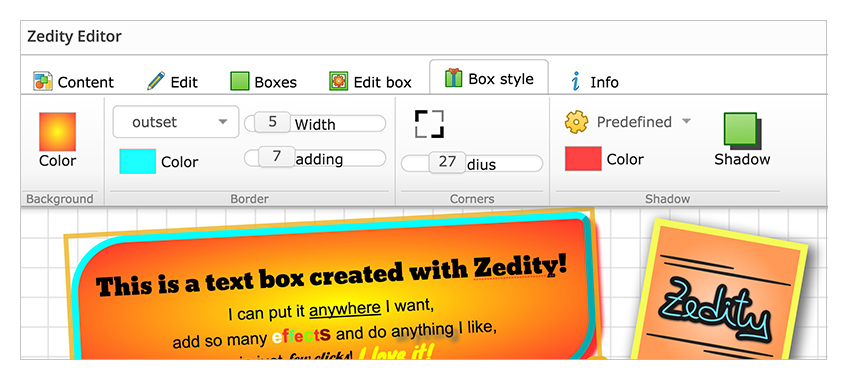Click the border Width slider handle
847x380 pixels.
tap(272, 122)
